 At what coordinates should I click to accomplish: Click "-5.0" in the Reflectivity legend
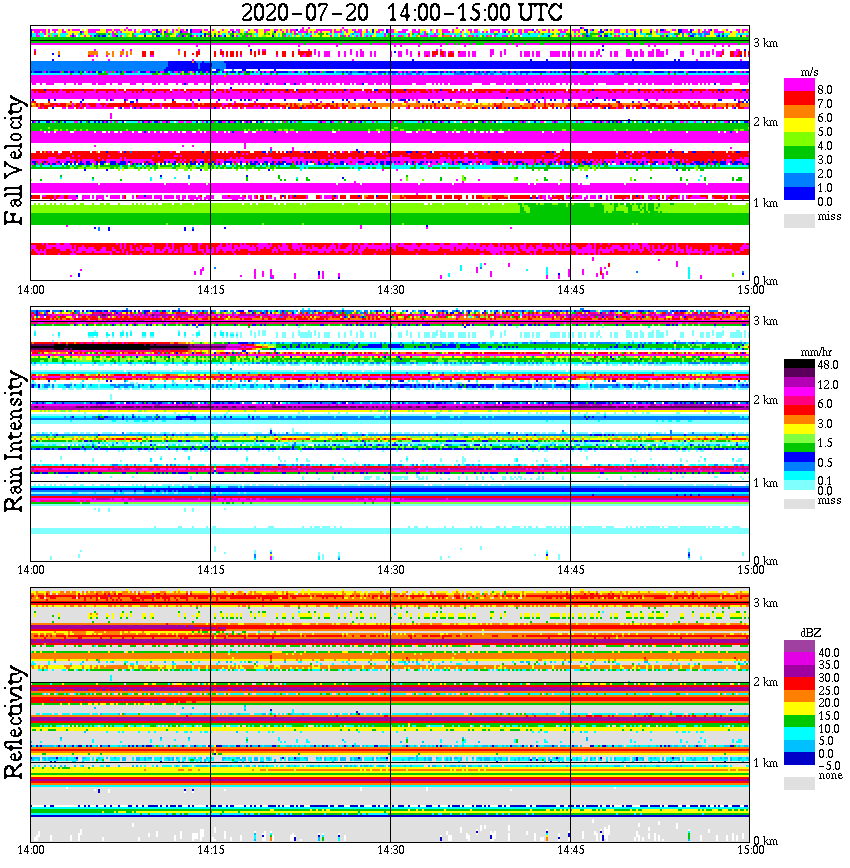(829, 766)
